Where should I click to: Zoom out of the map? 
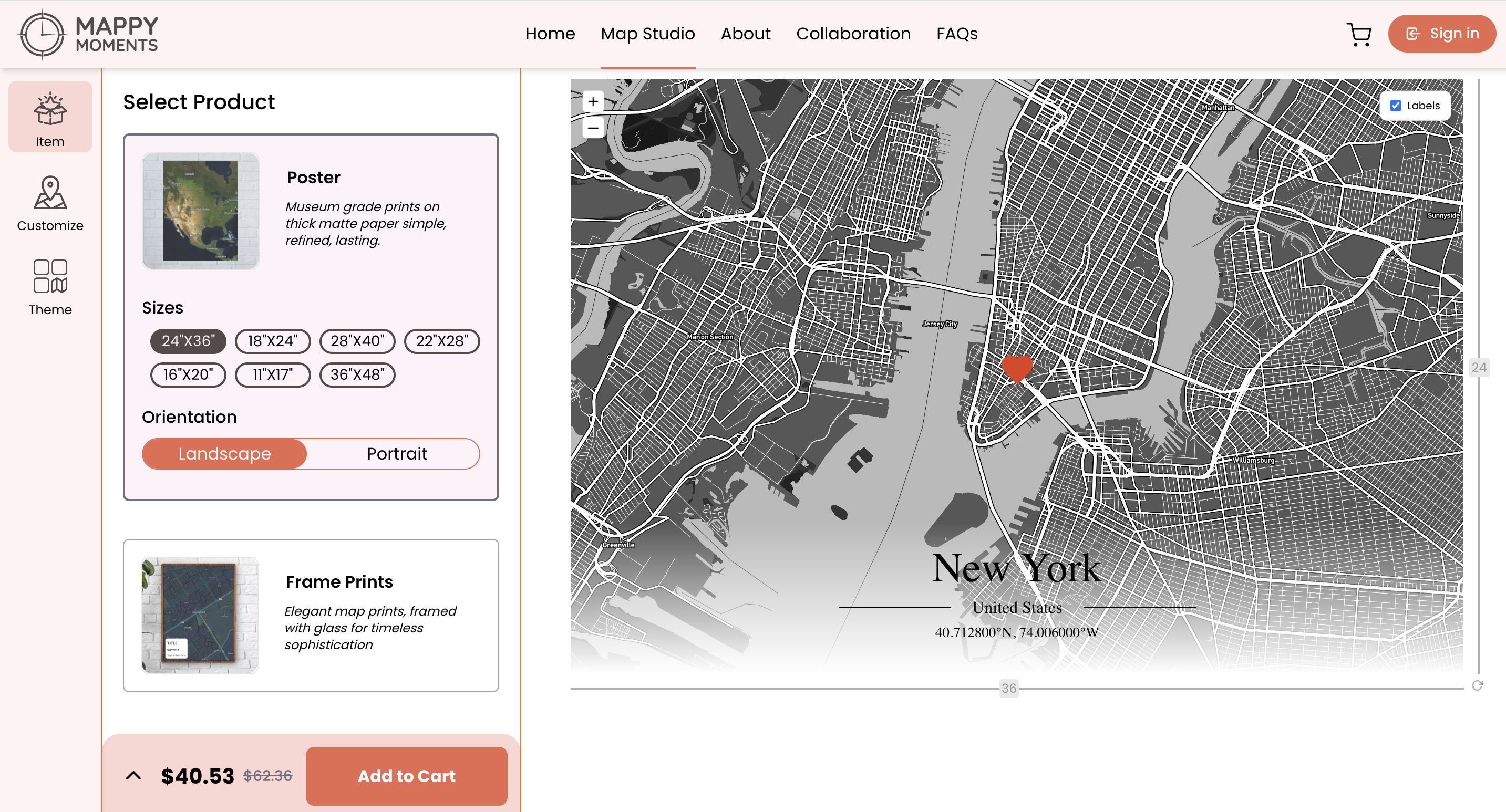pos(593,127)
